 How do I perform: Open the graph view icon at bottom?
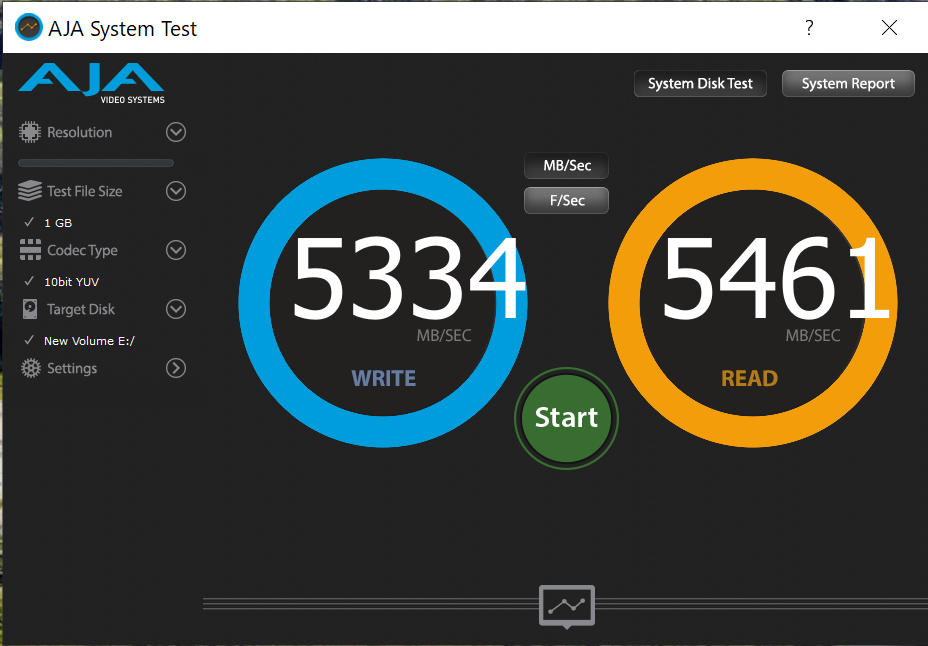coord(566,606)
